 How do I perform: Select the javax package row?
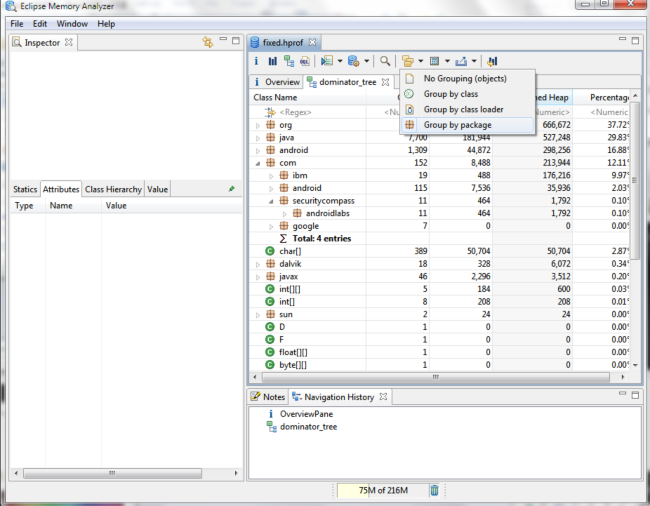[439, 276]
